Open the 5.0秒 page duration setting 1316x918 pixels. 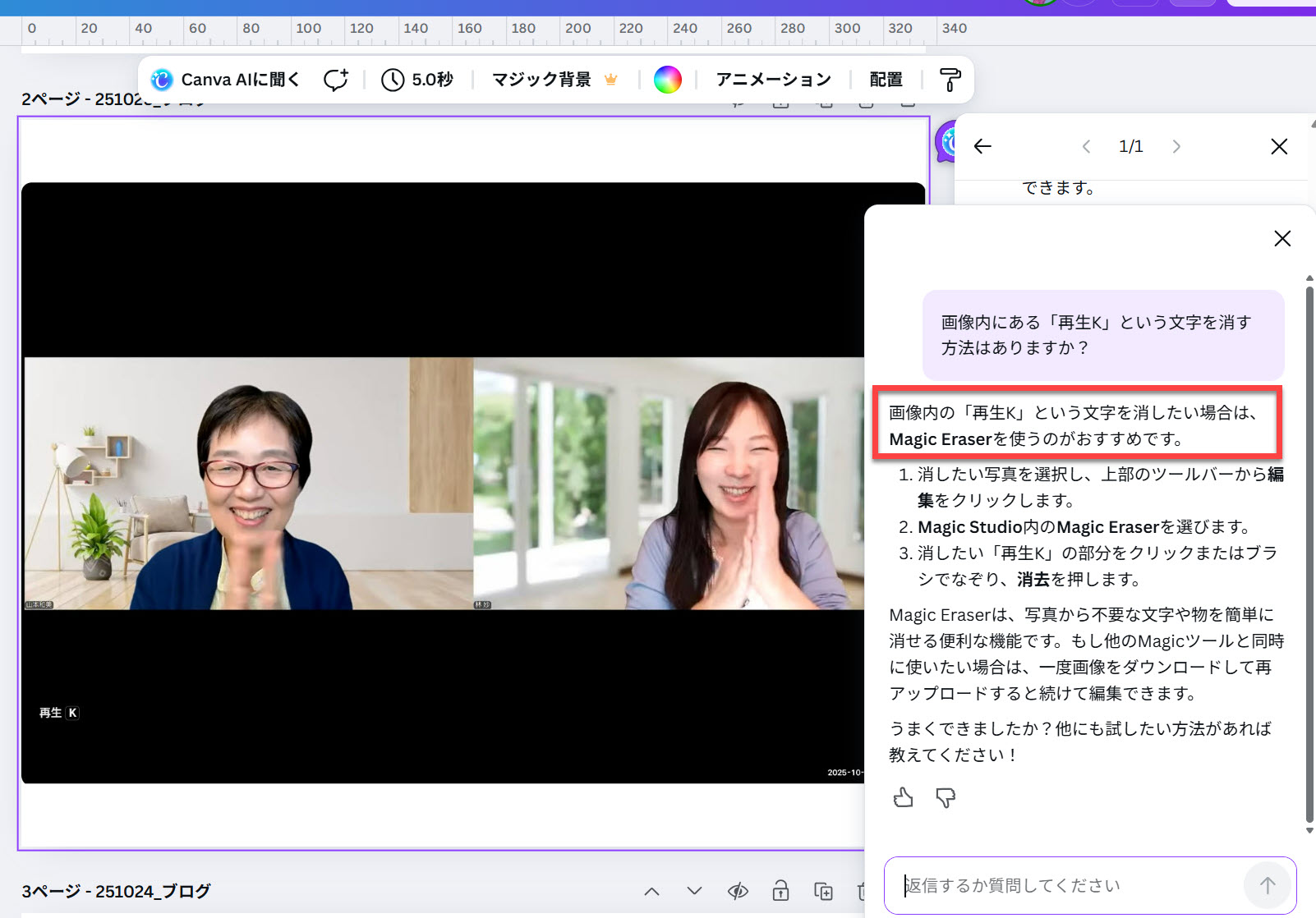[417, 80]
